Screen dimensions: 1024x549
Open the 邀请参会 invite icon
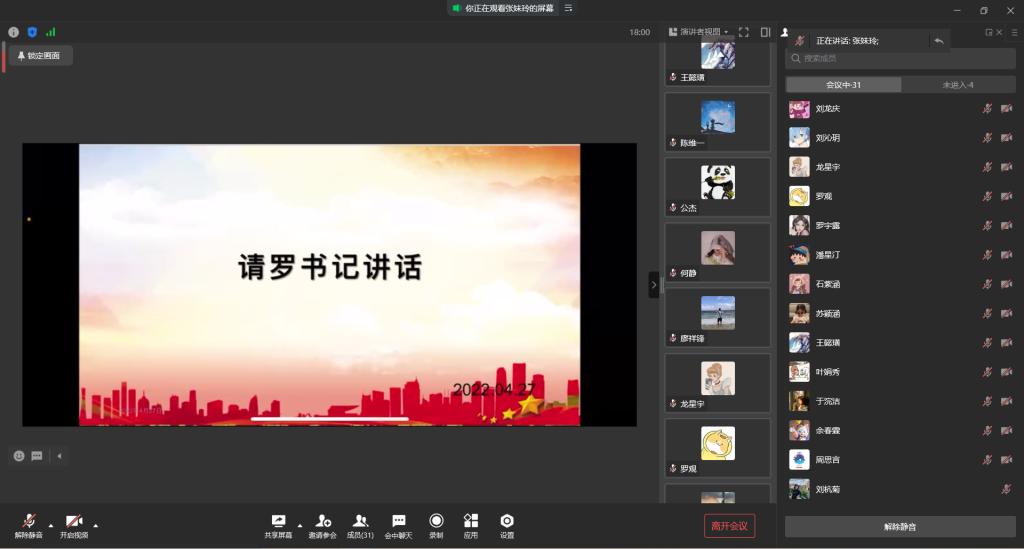pos(322,521)
